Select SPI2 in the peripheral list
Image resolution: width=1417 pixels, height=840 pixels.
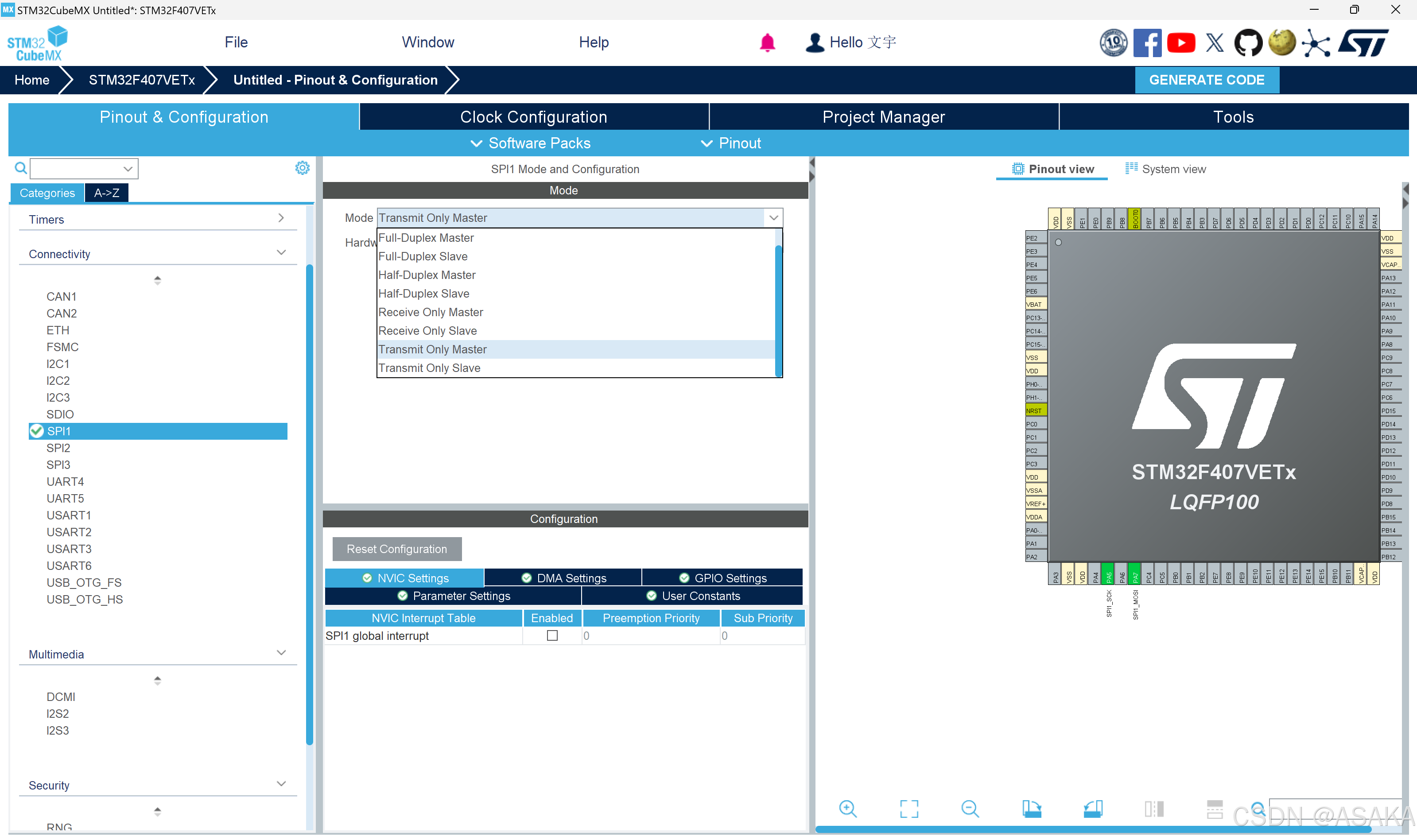pyautogui.click(x=58, y=448)
